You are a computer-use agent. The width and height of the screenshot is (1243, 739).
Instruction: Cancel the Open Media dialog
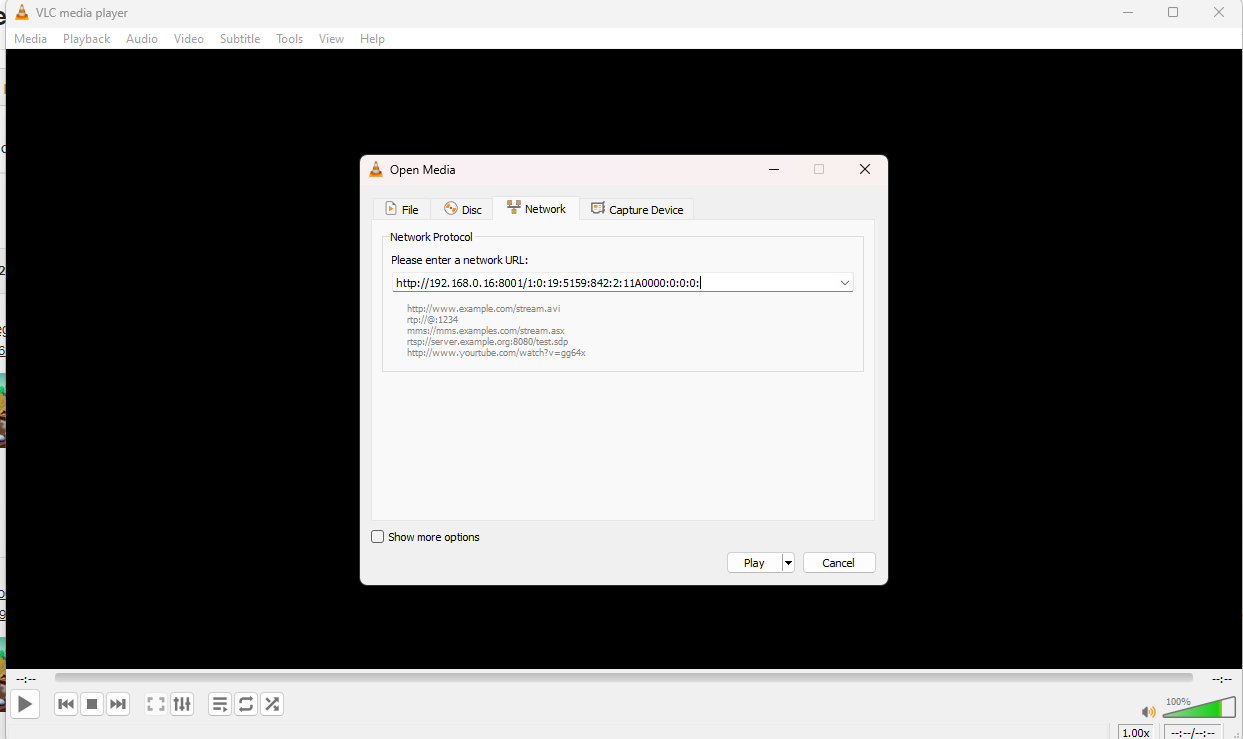pyautogui.click(x=838, y=563)
